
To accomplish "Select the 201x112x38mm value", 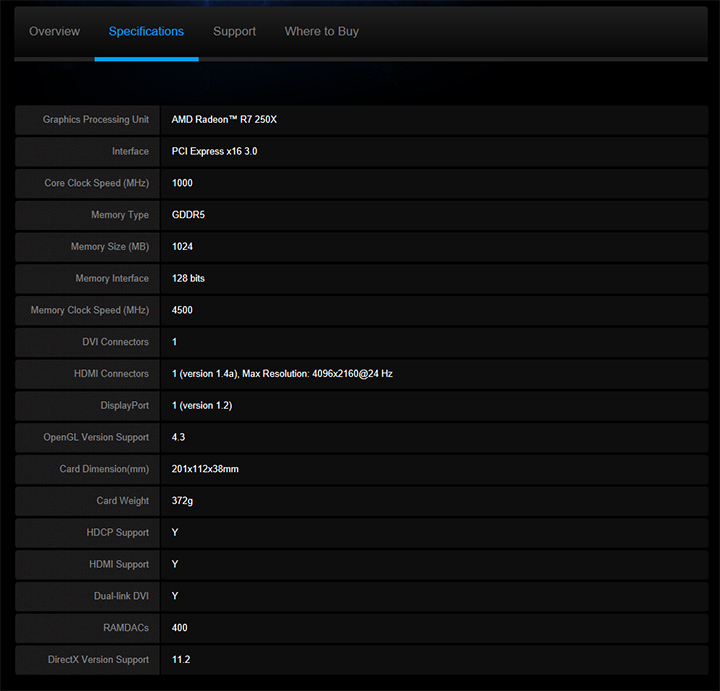I will tap(205, 469).
